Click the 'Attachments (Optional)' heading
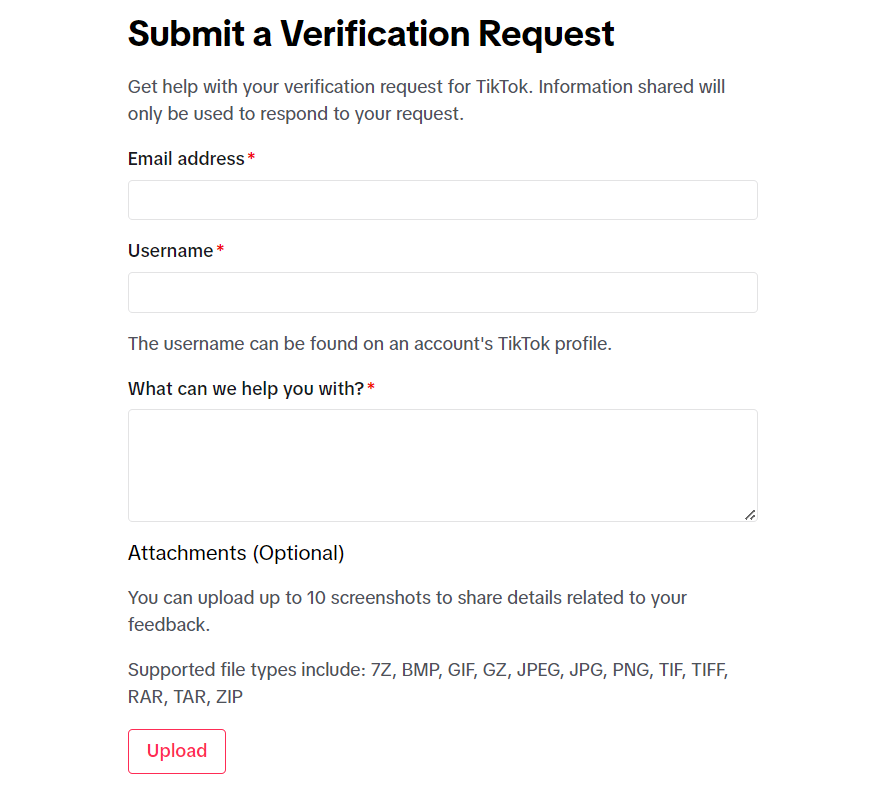This screenshot has height=785, width=886. pyautogui.click(x=236, y=553)
